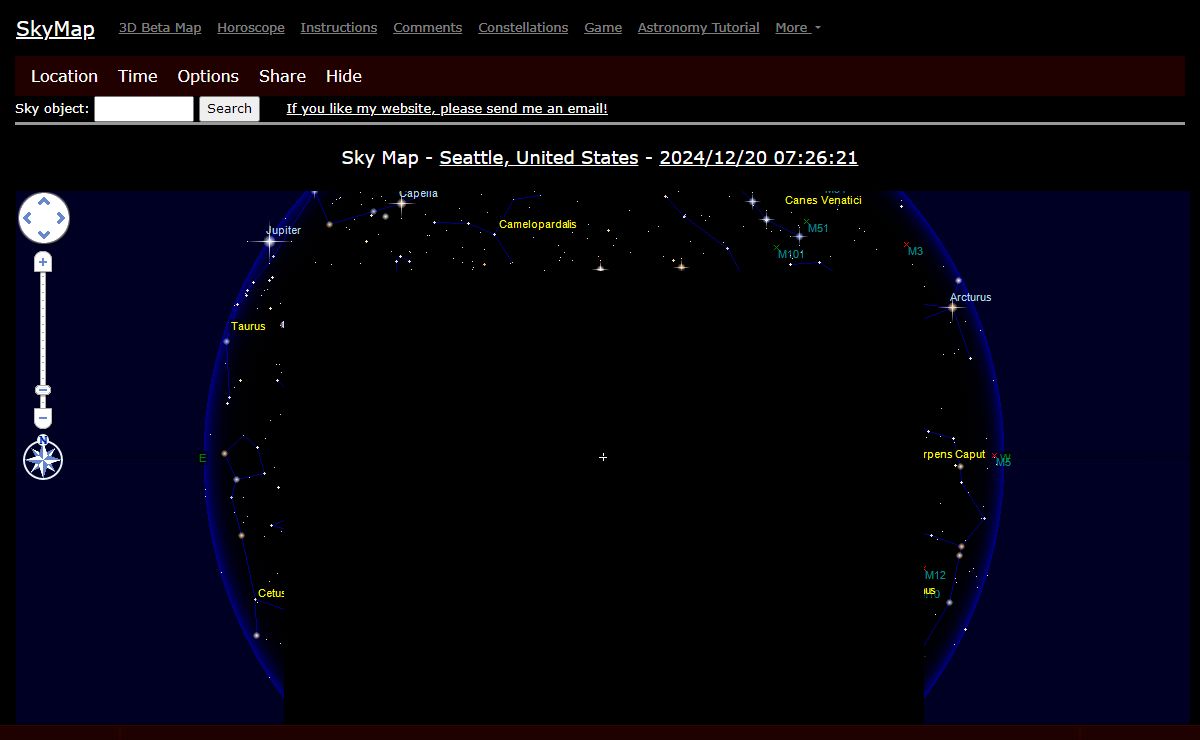Click the compass rose icon
Screen dimensions: 1200x740
click(43, 459)
